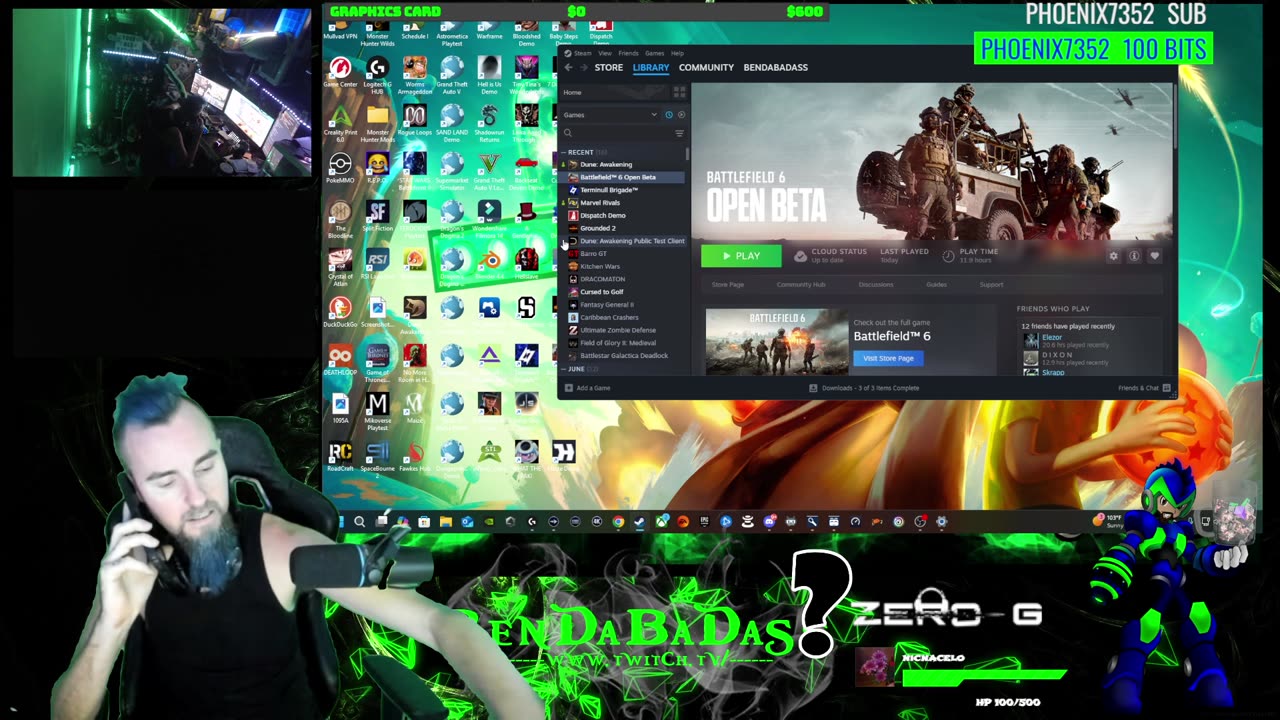Screen dimensions: 1280x720
Task: Select Kitchen Wars in the library
Action: 600,267
